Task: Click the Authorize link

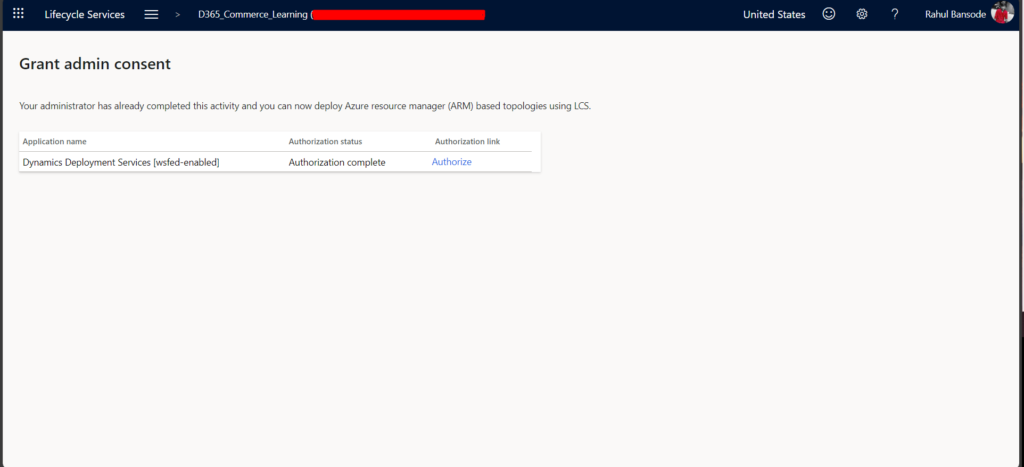Action: [x=451, y=162]
